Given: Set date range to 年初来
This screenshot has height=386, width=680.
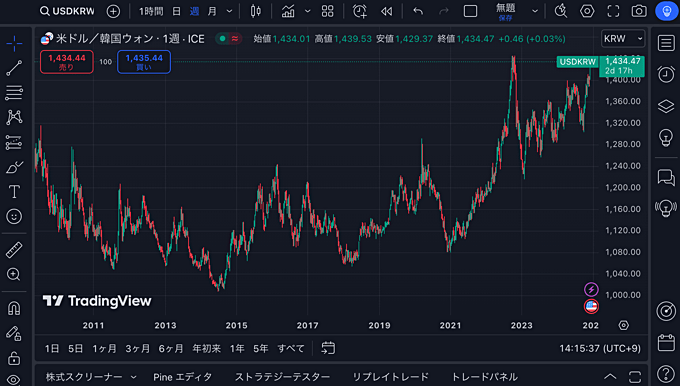Looking at the screenshot, I should click(x=206, y=348).
